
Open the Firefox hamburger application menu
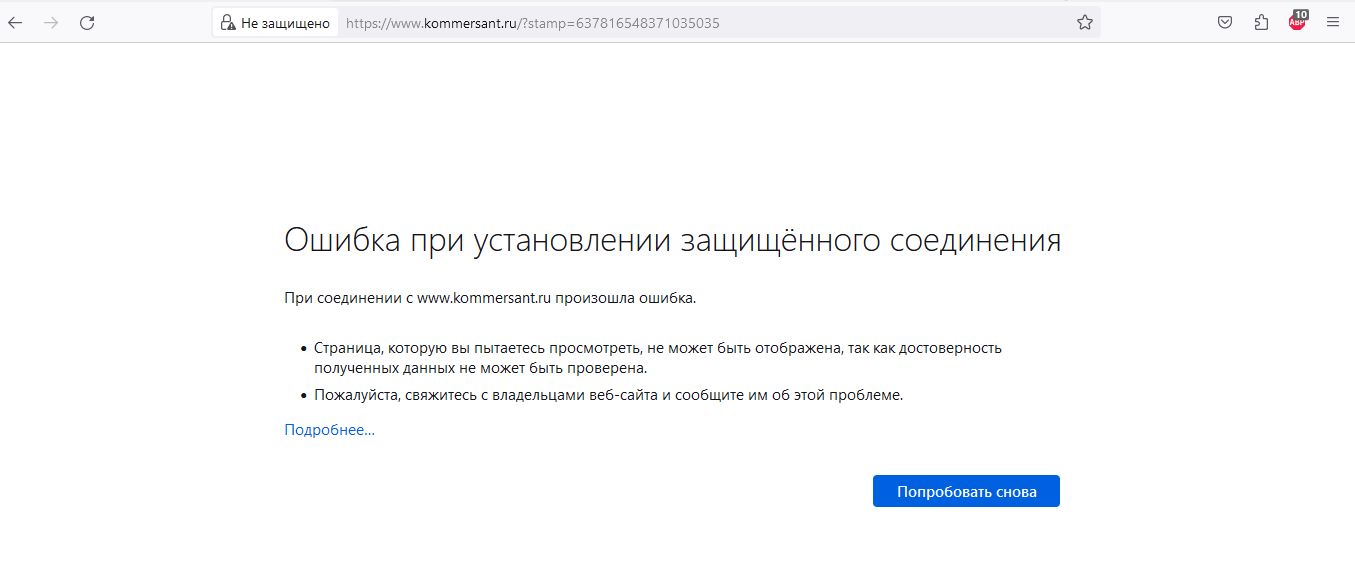1332,22
